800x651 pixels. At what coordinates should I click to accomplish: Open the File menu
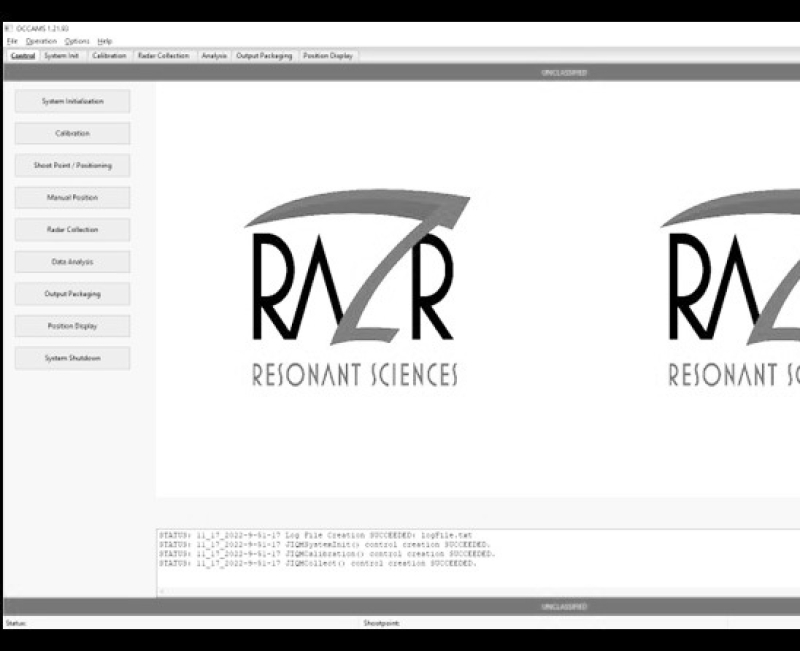(x=12, y=41)
